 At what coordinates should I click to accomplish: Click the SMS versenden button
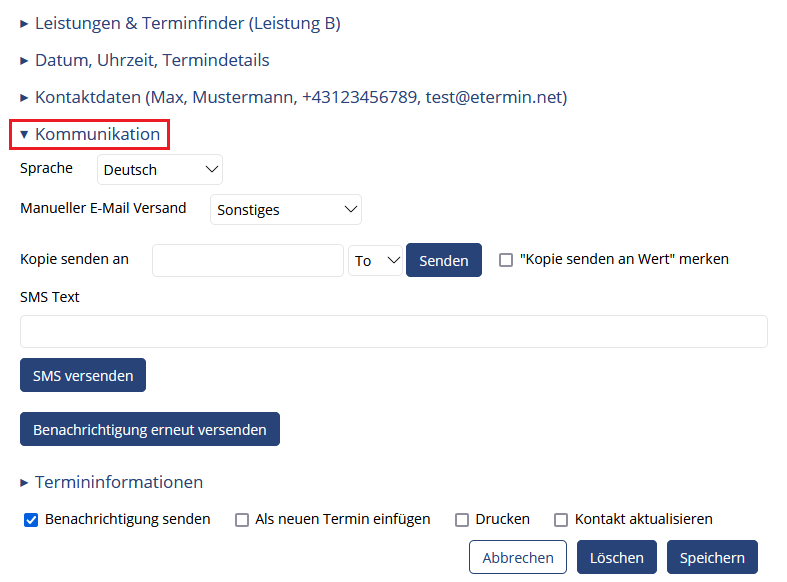[83, 375]
